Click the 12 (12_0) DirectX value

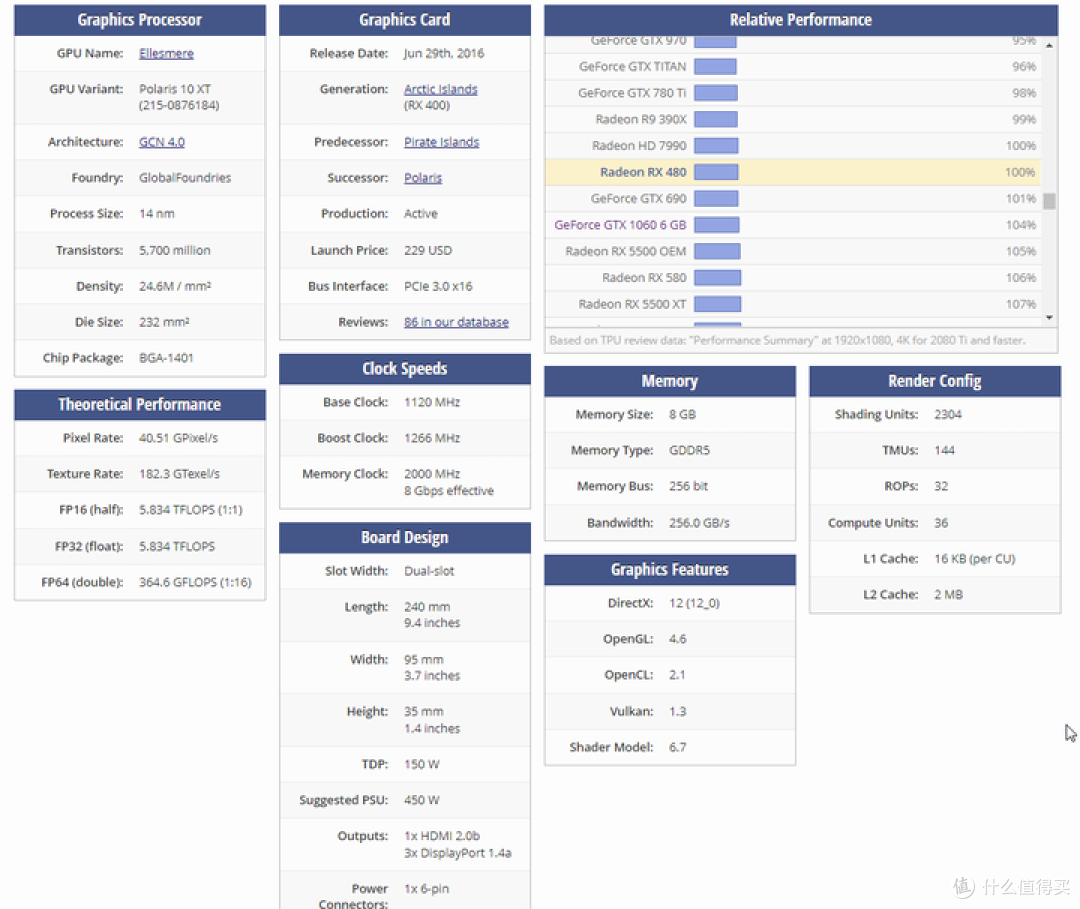(x=694, y=603)
